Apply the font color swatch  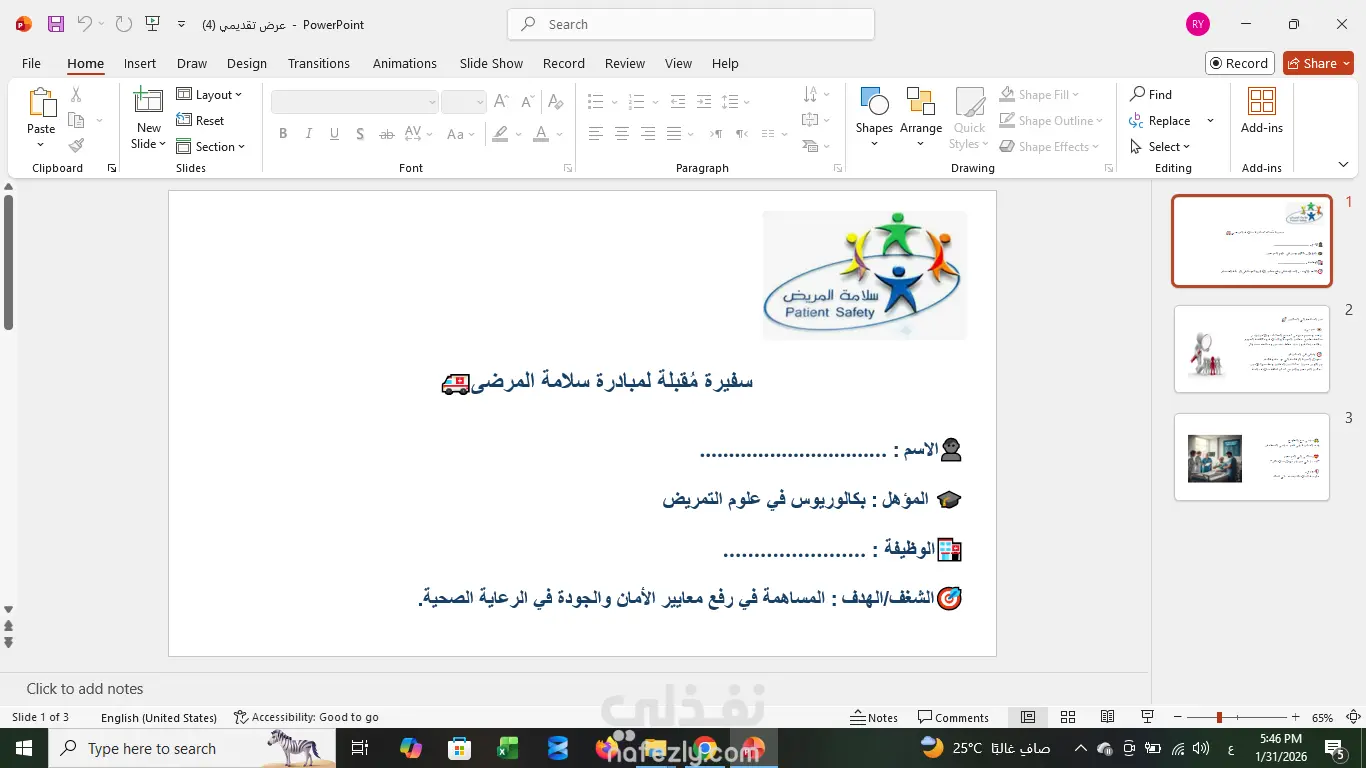(541, 134)
